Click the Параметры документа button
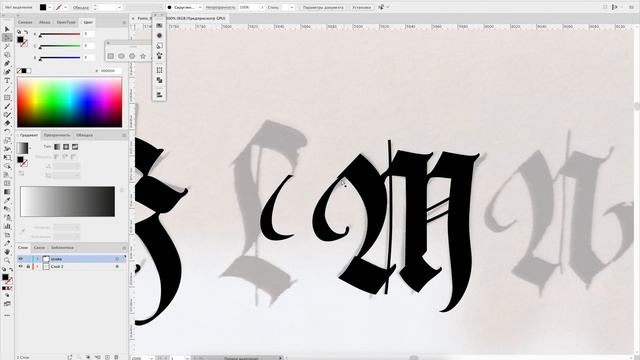Screen dimensions: 640x360 [x=323, y=7]
